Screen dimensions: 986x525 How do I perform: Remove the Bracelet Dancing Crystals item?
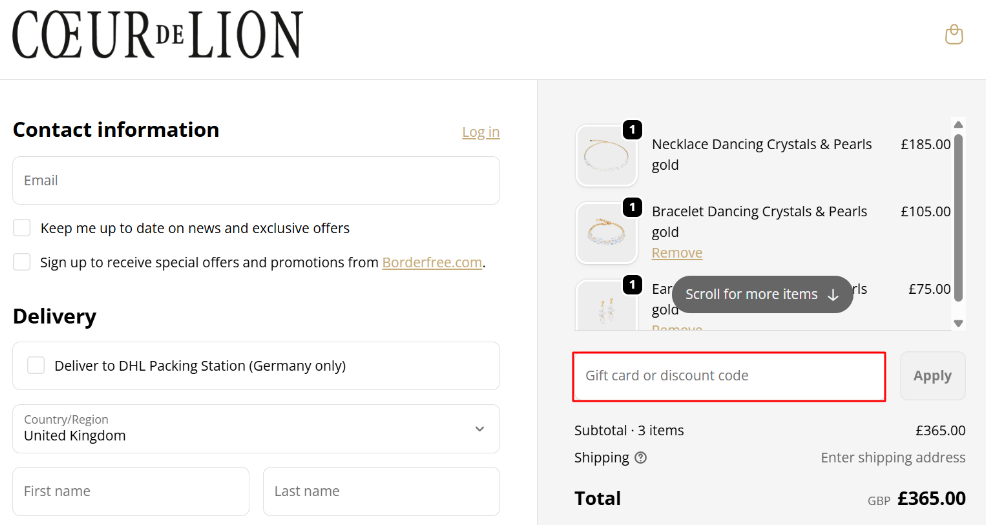(x=677, y=253)
